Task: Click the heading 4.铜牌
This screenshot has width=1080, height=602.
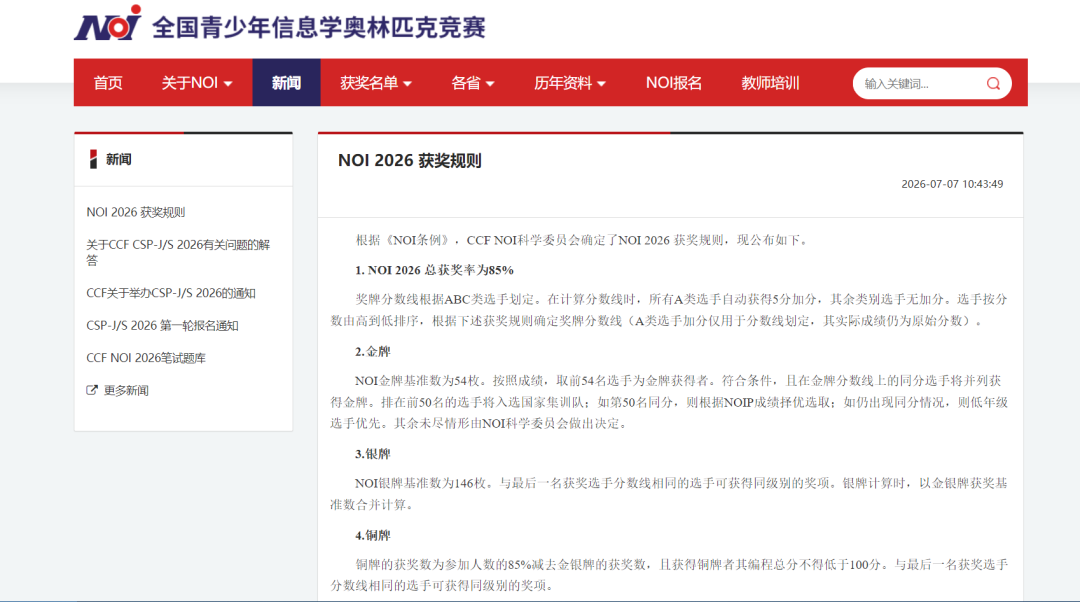Action: tap(373, 535)
